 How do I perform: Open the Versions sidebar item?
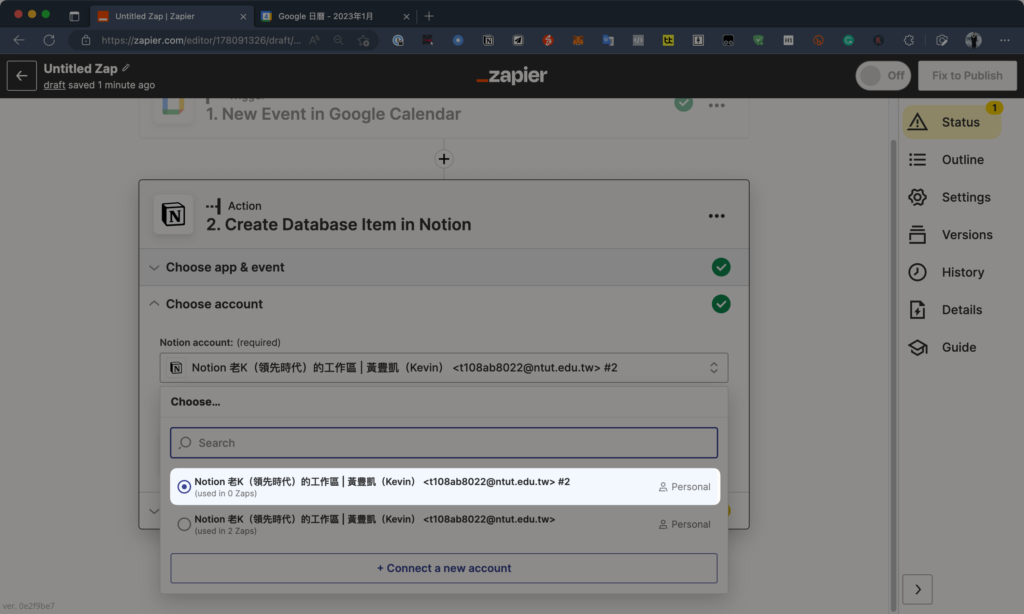[952, 234]
